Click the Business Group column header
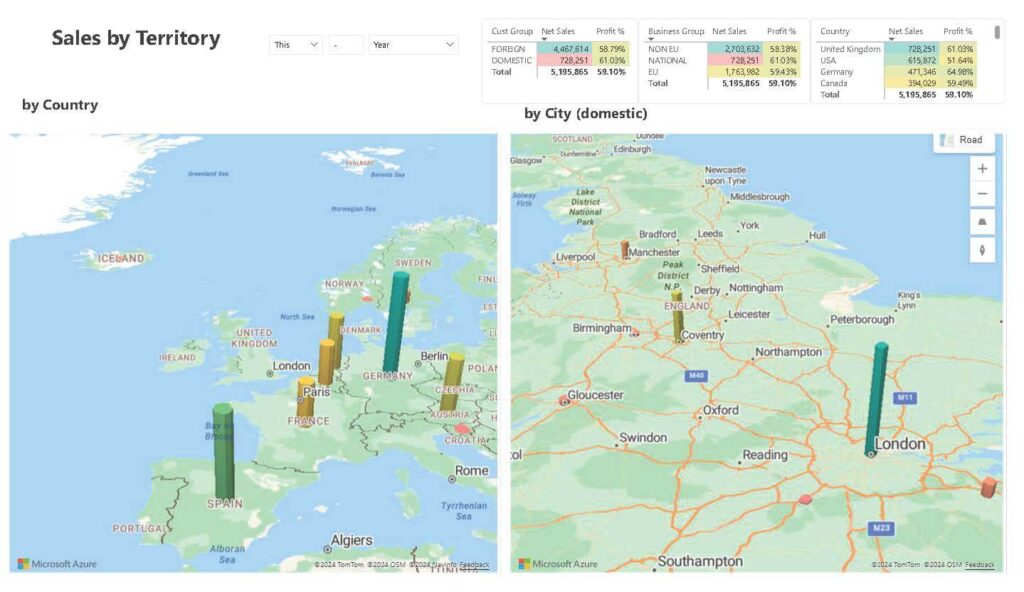The width and height of the screenshot is (1024, 592). click(676, 31)
